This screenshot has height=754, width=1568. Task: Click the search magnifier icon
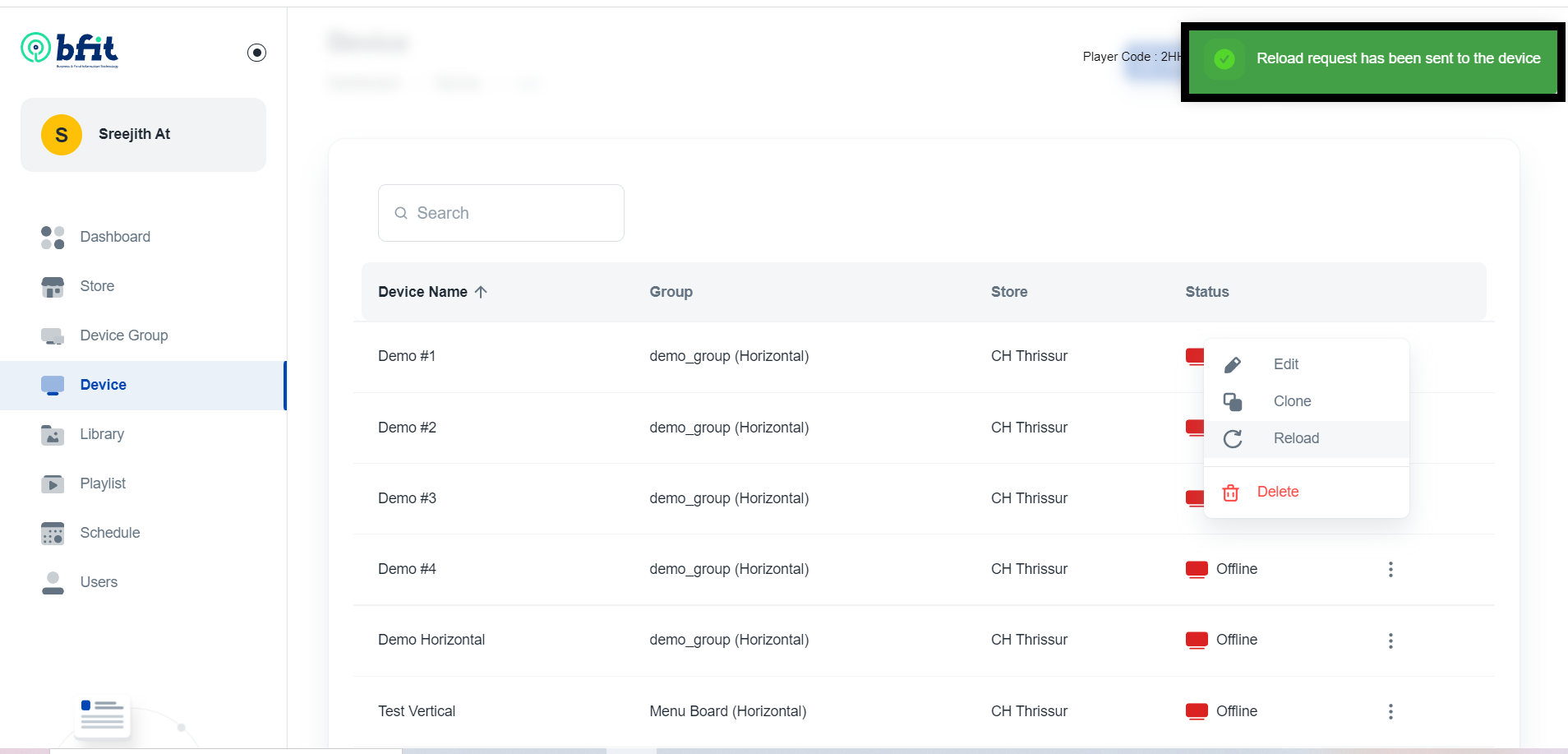401,213
